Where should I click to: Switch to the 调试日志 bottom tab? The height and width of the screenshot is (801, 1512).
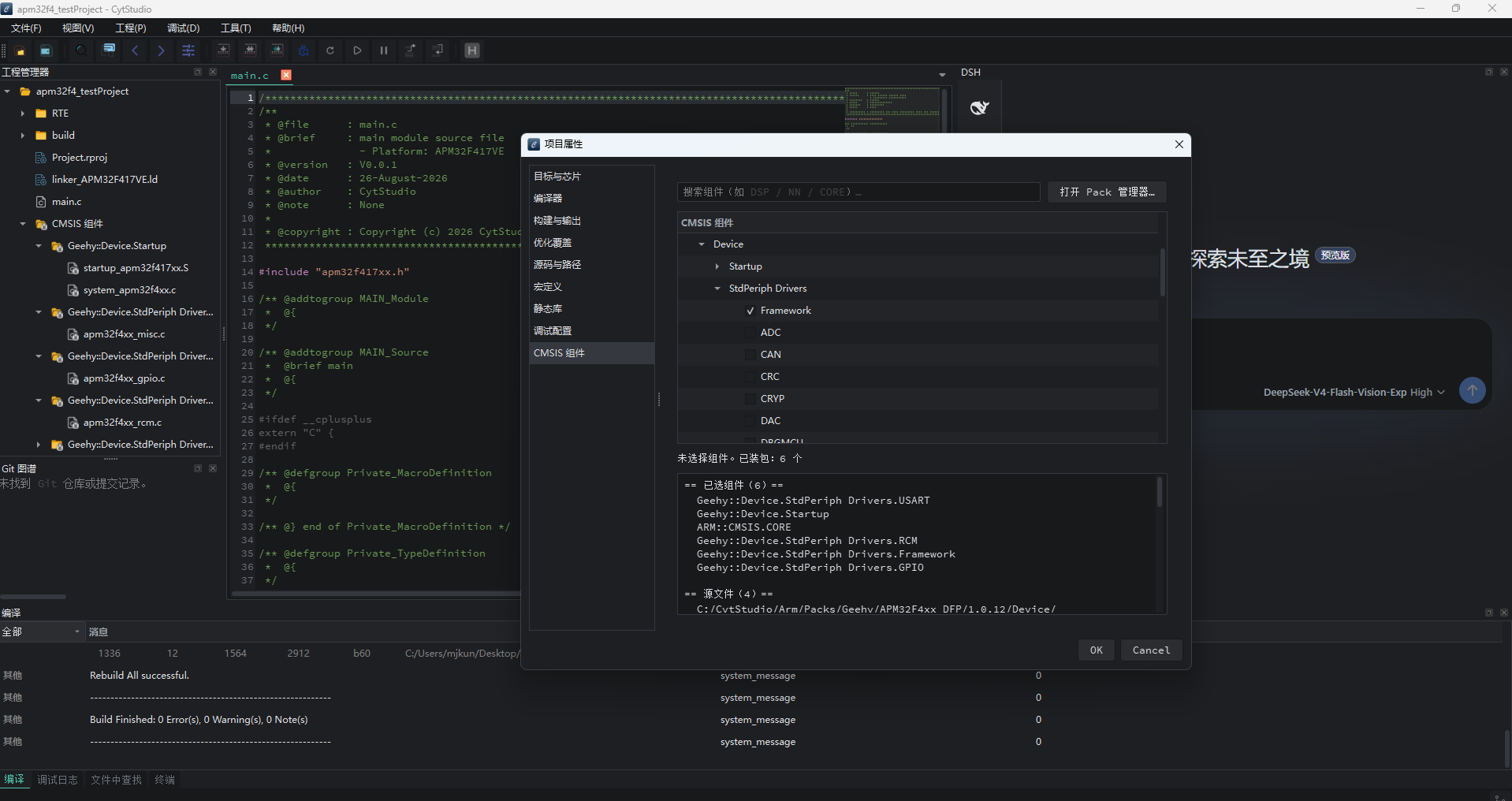click(58, 780)
